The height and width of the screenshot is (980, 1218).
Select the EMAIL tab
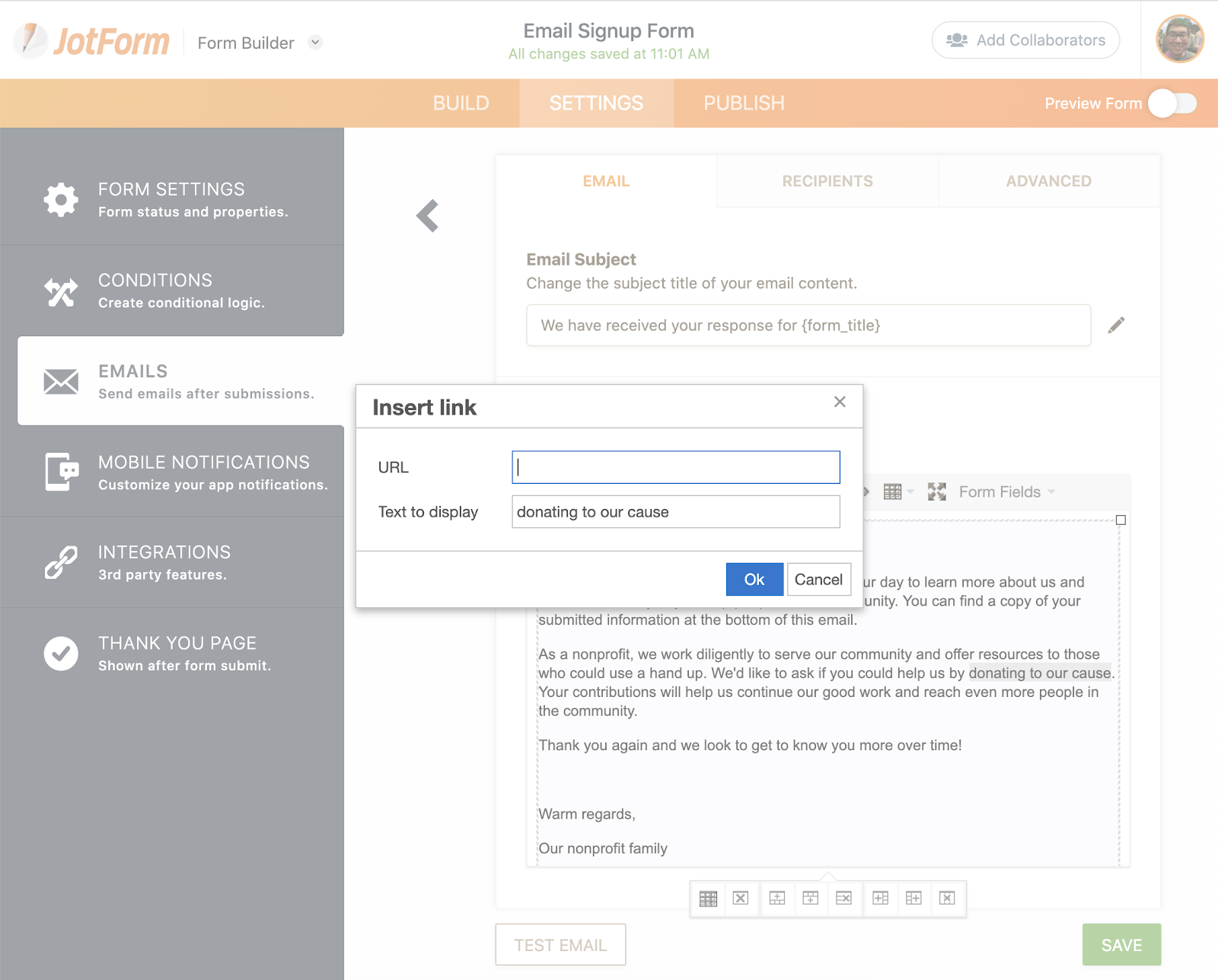click(x=606, y=181)
